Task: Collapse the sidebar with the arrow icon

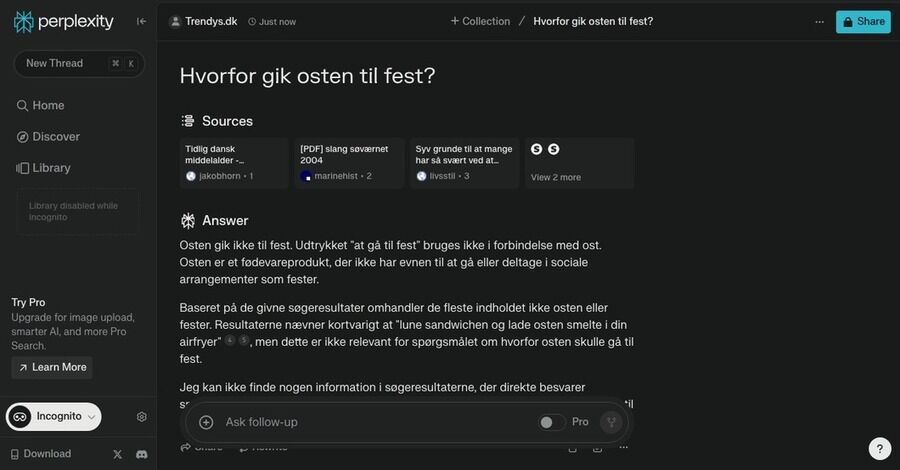Action: click(141, 21)
